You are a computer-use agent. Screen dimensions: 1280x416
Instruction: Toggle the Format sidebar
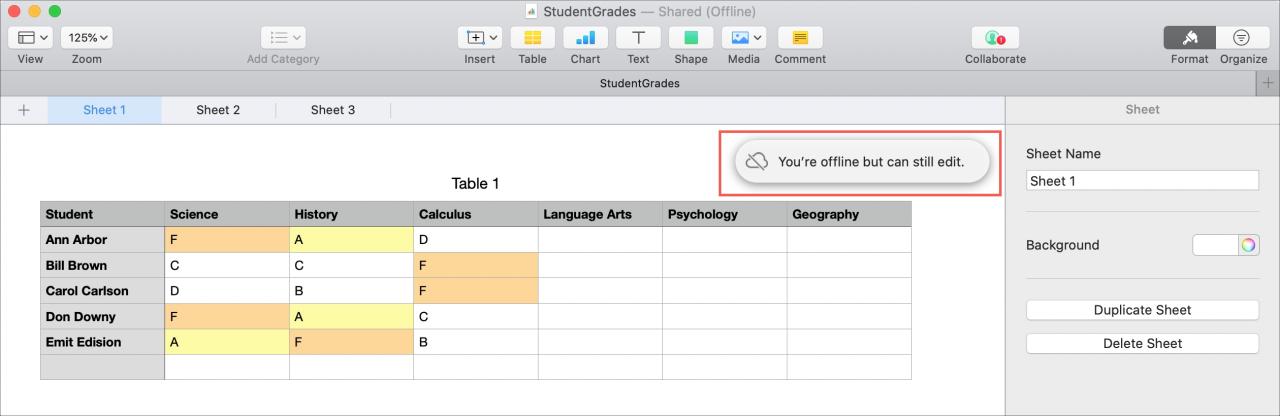click(1190, 38)
